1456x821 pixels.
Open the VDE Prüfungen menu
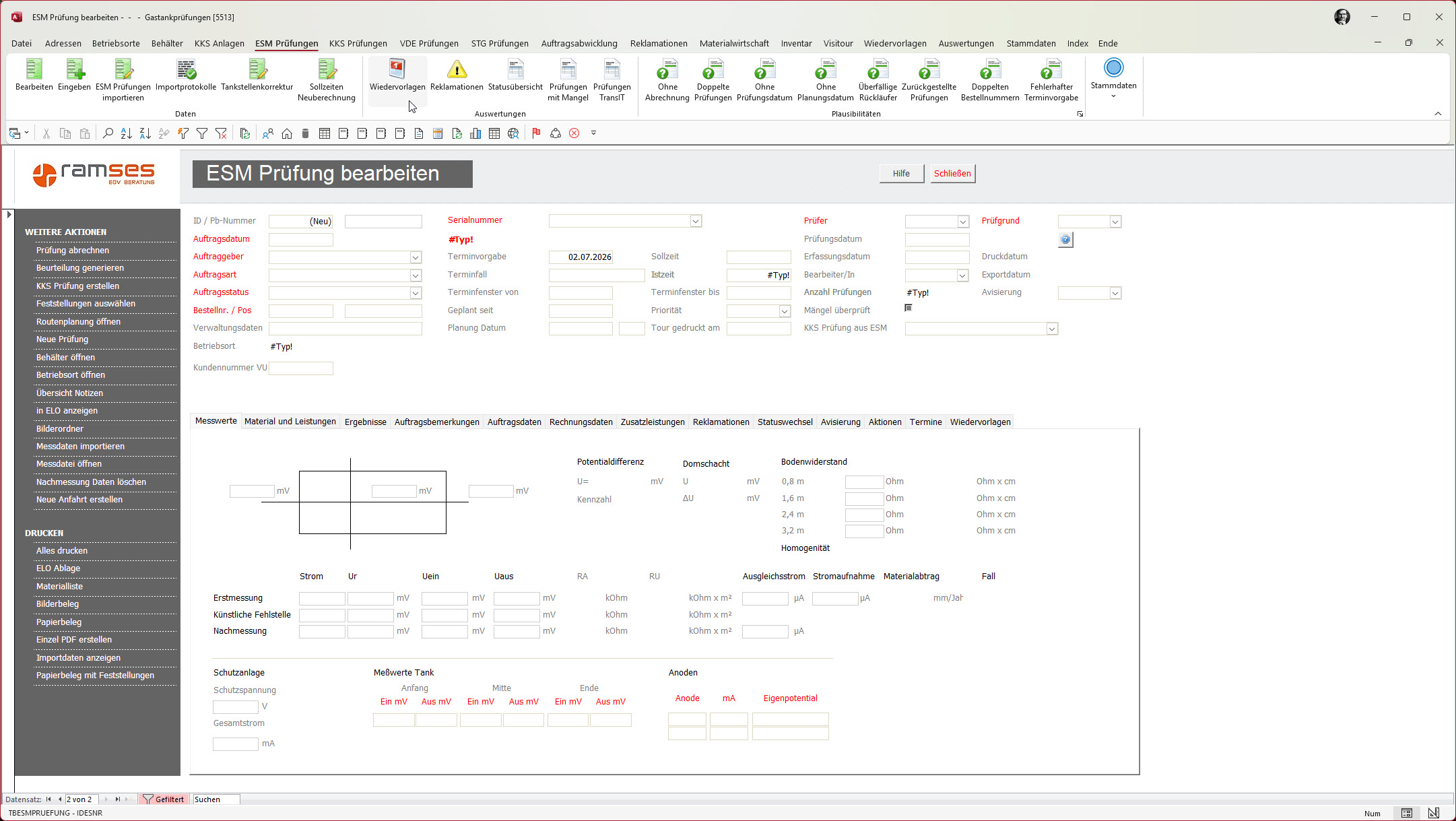click(429, 43)
